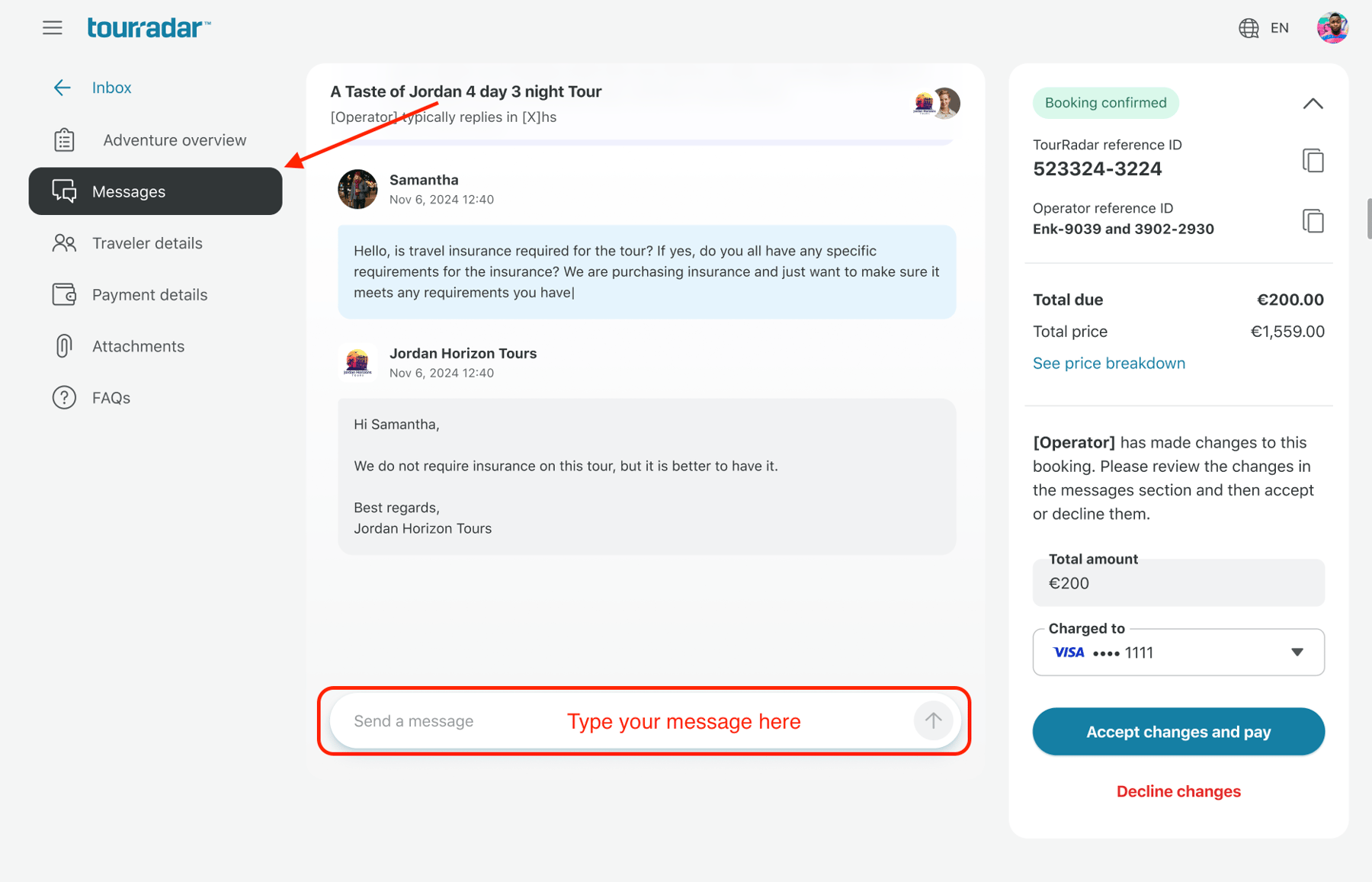This screenshot has width=1372, height=882.
Task: Open See price breakdown link
Action: [1109, 363]
